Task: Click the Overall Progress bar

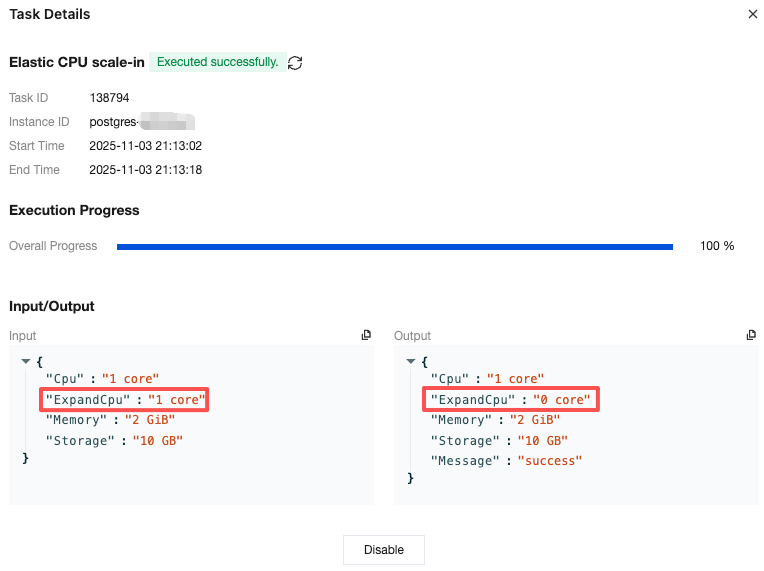Action: 394,246
